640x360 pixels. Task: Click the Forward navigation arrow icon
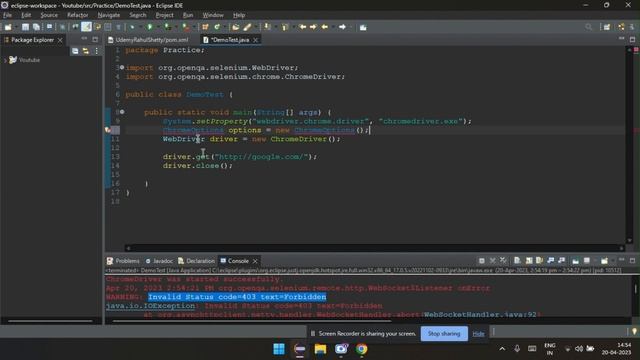pyautogui.click(x=342, y=27)
